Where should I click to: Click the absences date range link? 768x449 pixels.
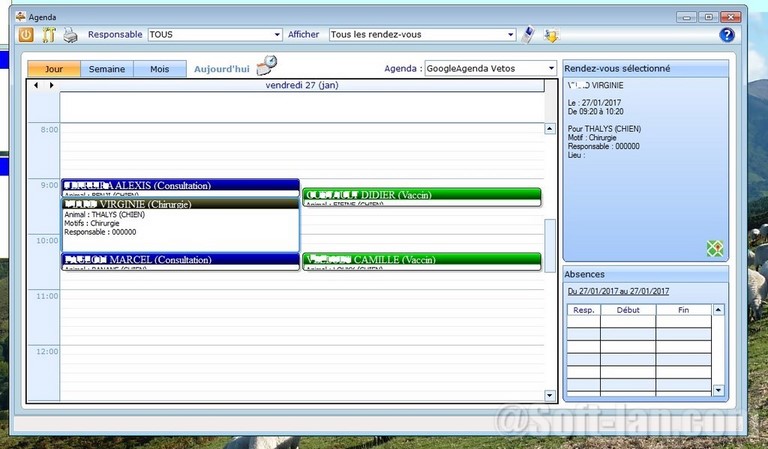[618, 291]
